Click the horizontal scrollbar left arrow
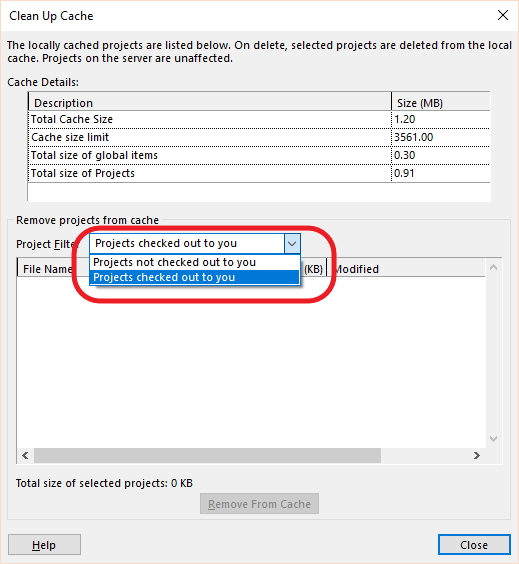 pyautogui.click(x=25, y=455)
